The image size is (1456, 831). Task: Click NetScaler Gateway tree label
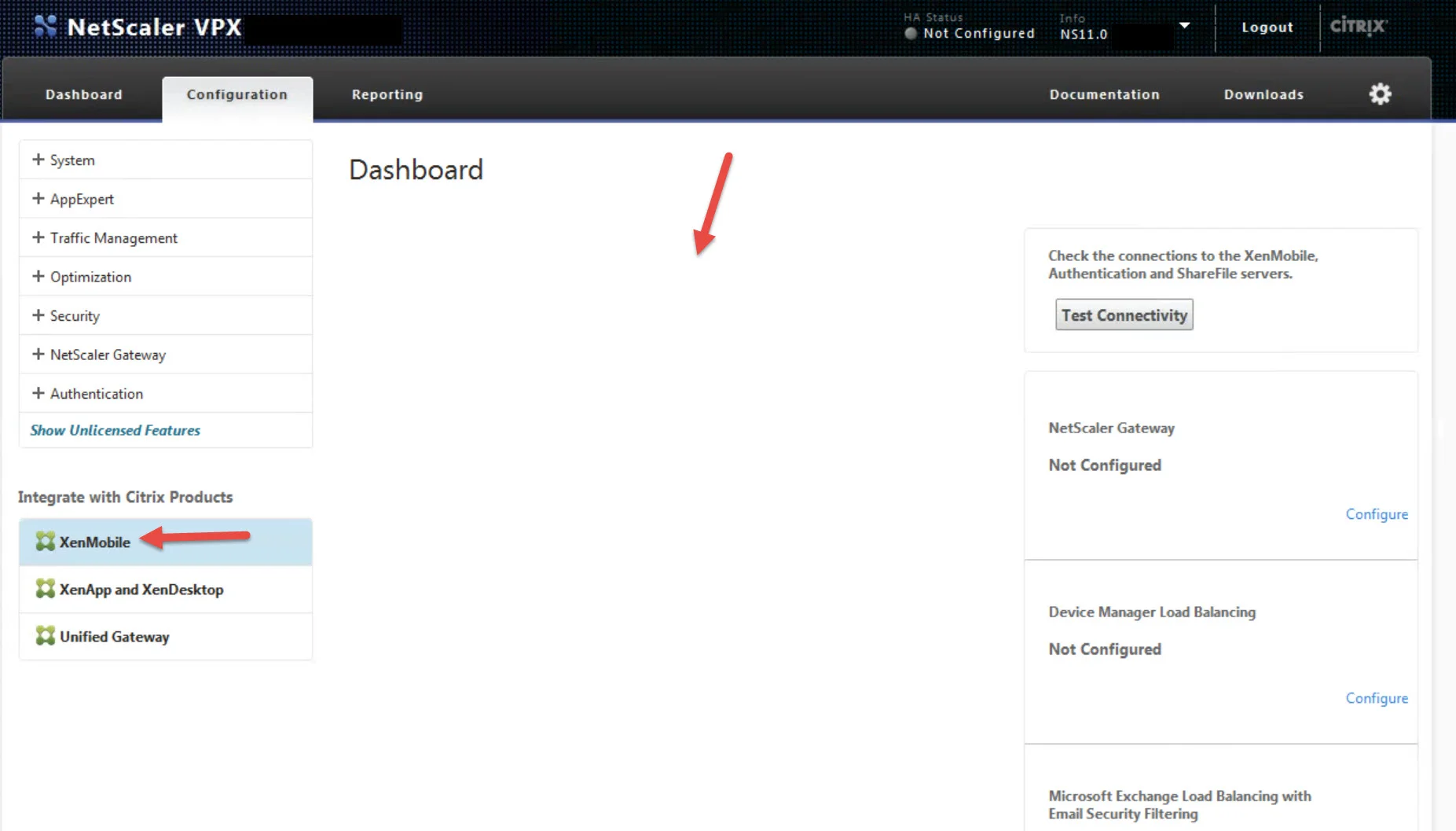[108, 355]
